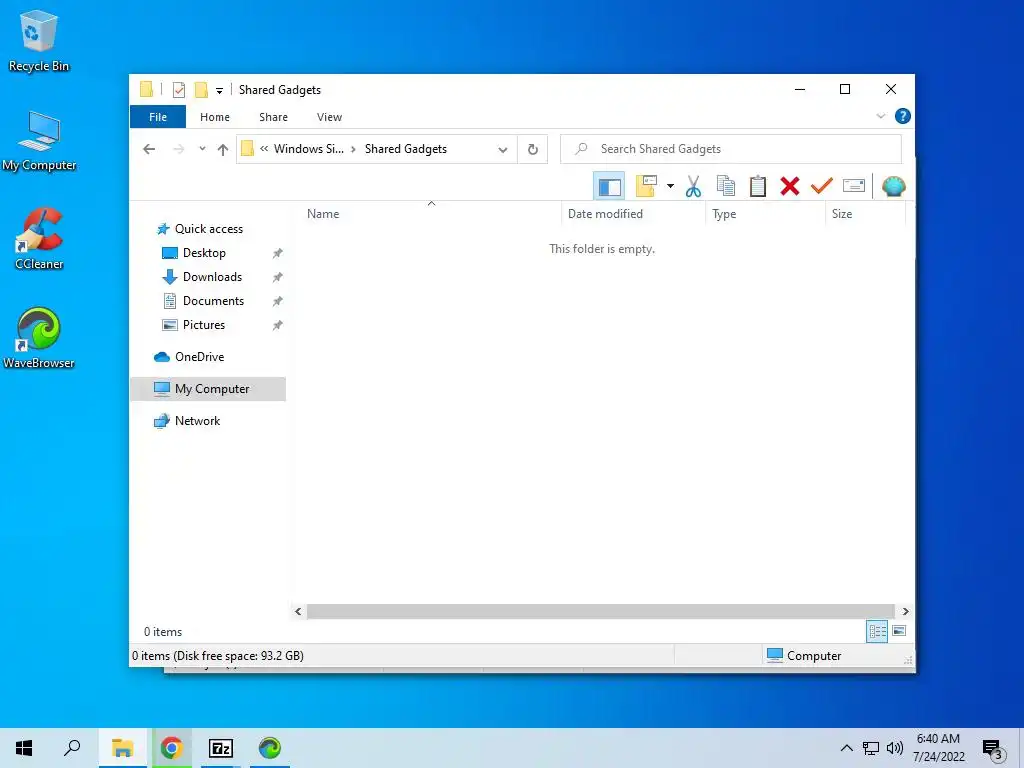
Task: Switch to the View ribbon tab
Action: coord(329,117)
